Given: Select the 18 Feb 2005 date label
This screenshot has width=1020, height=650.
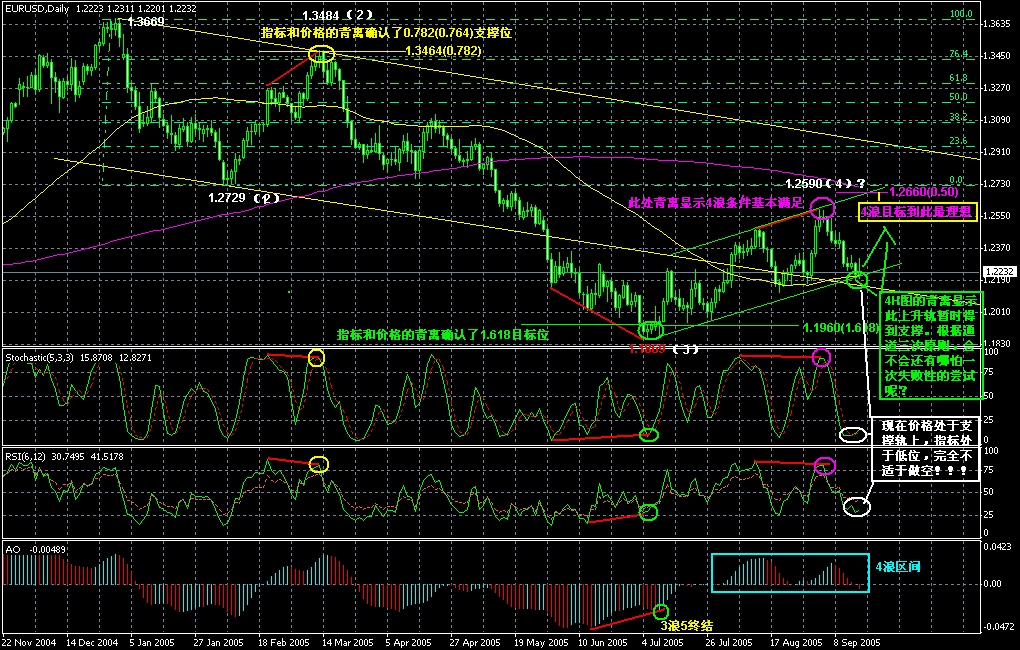Looking at the screenshot, I should (284, 643).
